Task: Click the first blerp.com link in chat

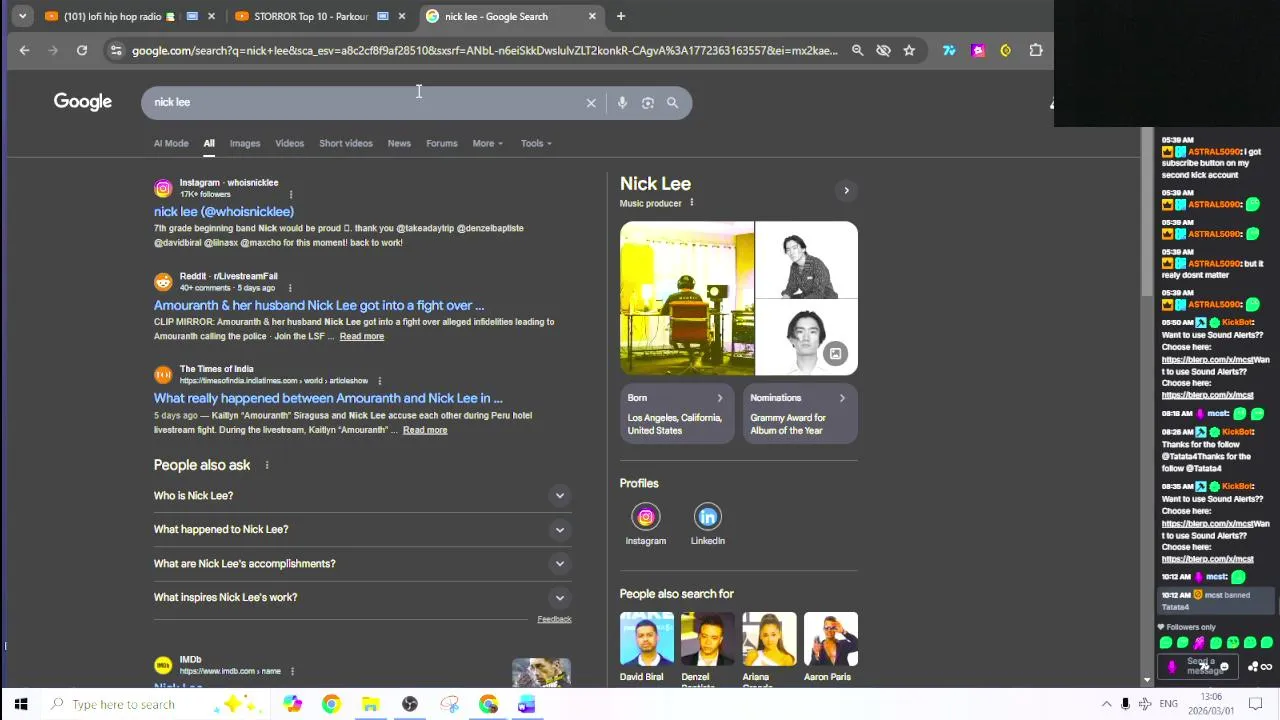Action: (x=1207, y=359)
